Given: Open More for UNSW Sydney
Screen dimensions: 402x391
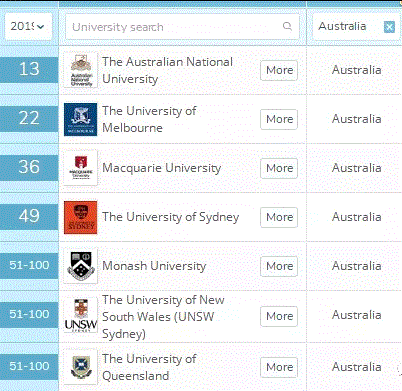Looking at the screenshot, I should (279, 316).
